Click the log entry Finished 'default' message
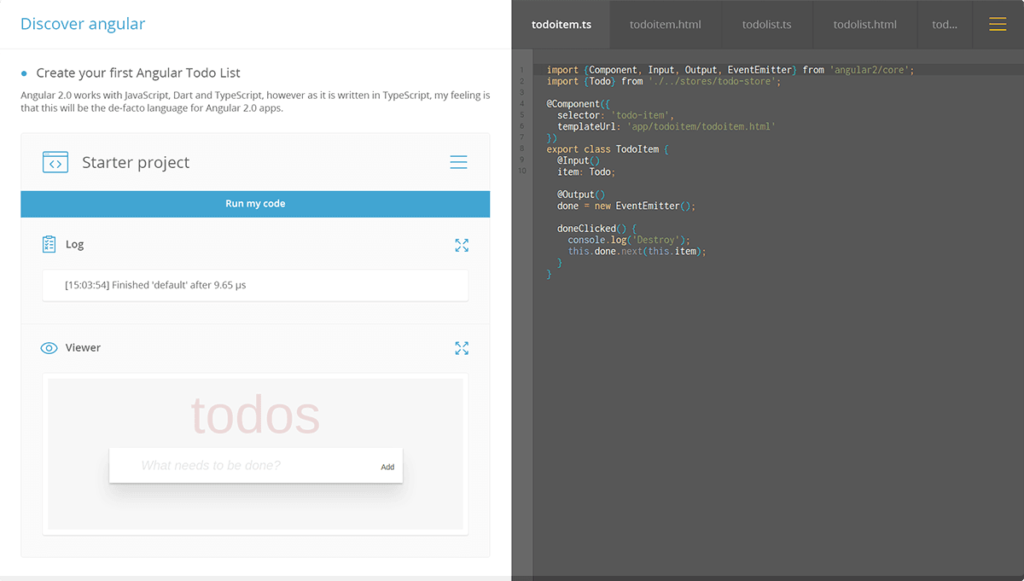Image resolution: width=1024 pixels, height=581 pixels. (155, 285)
